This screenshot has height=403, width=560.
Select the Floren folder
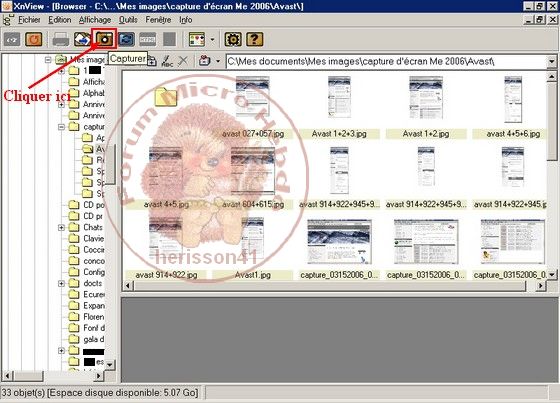click(x=86, y=317)
